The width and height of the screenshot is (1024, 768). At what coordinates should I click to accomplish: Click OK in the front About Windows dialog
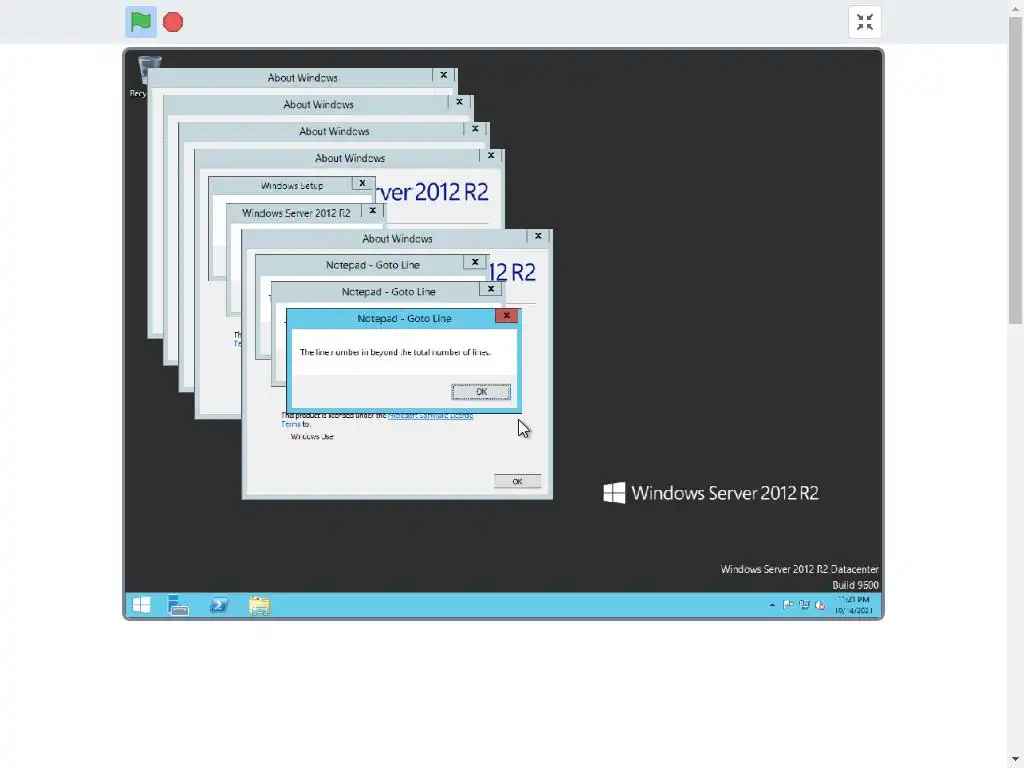pos(517,481)
